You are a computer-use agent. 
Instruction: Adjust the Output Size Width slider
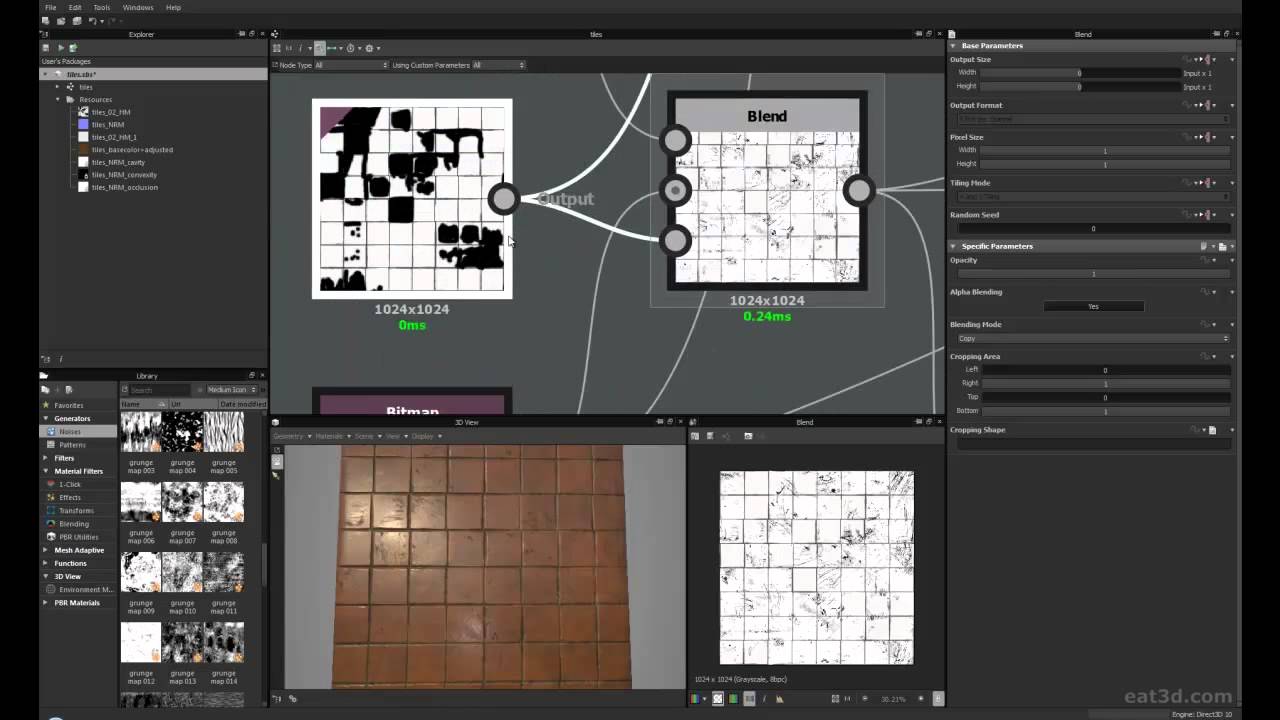pos(1080,73)
